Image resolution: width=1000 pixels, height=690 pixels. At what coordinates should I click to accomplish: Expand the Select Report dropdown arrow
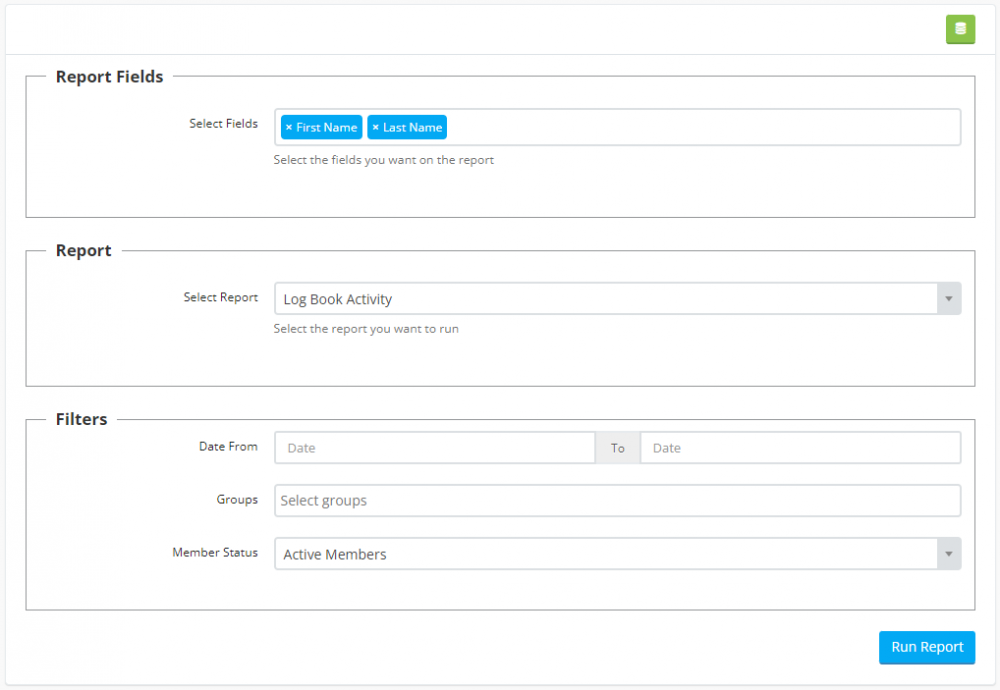tap(948, 299)
